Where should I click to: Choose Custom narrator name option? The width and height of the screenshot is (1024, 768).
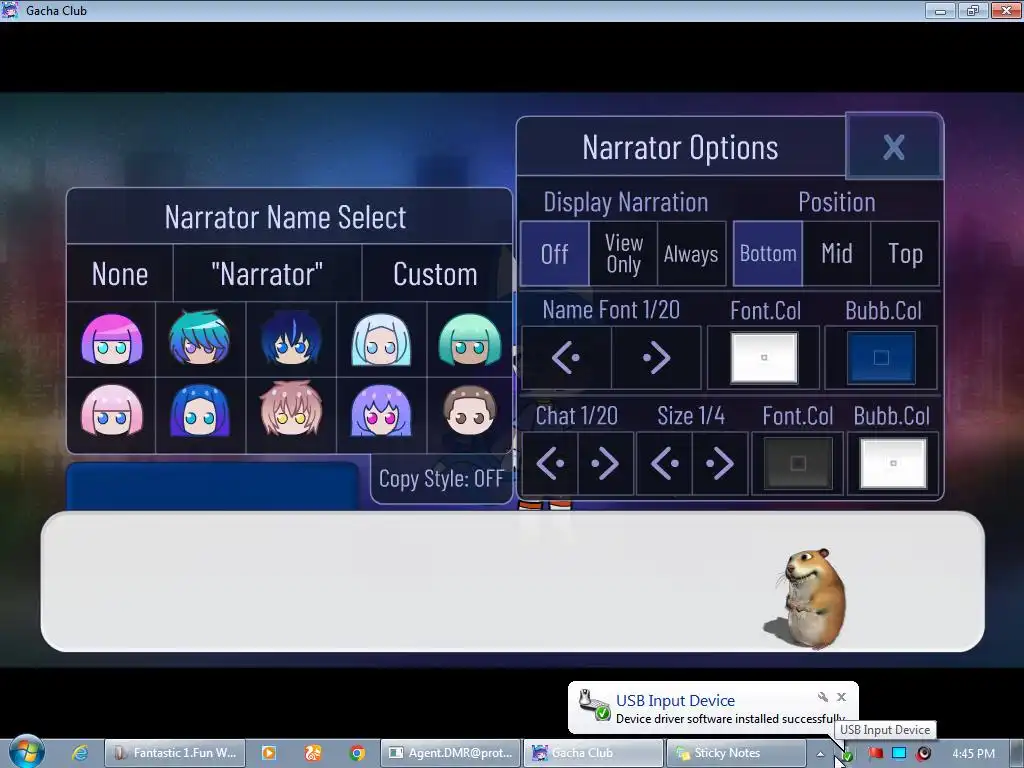click(436, 274)
